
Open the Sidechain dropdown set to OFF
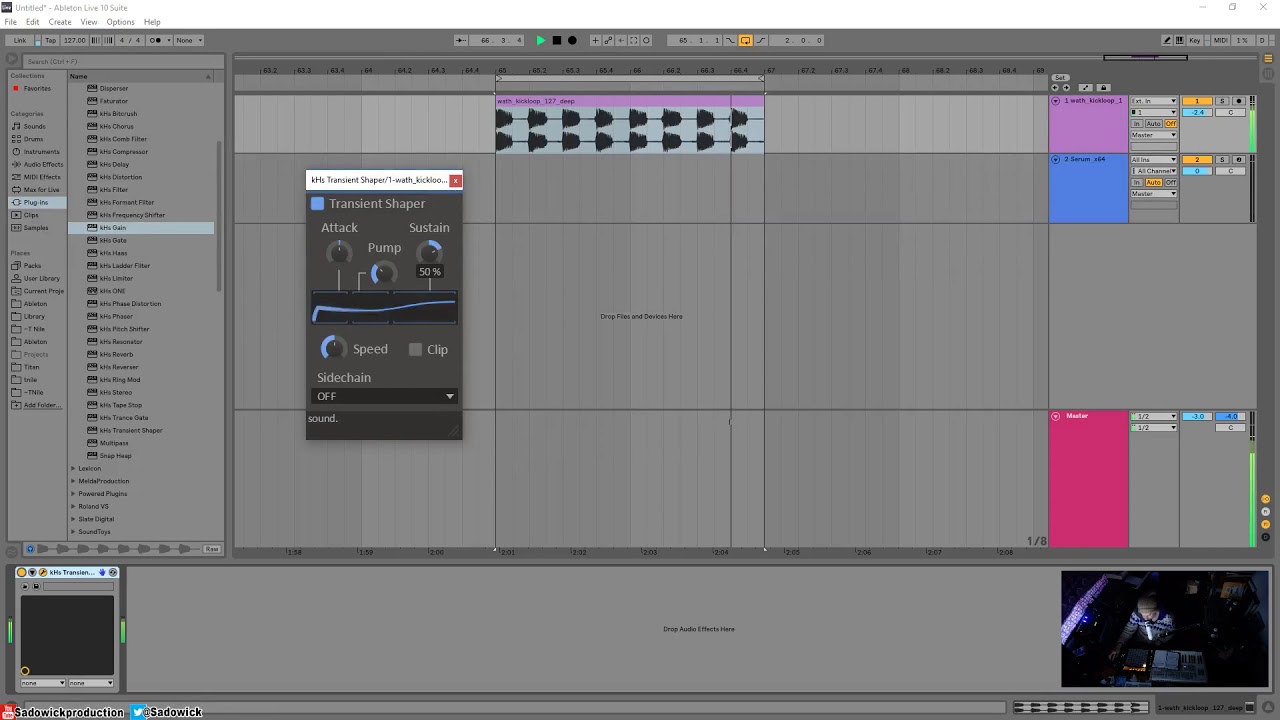(x=385, y=396)
